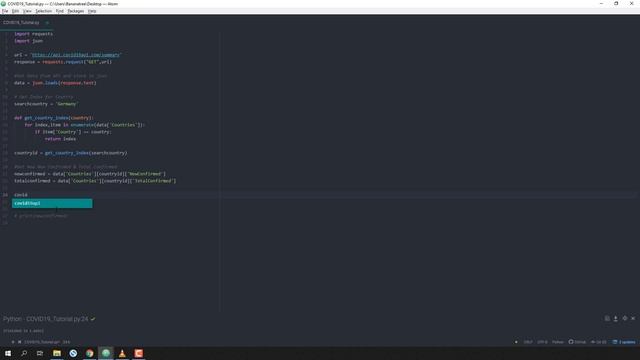Open the Git status bar item
The width and height of the screenshot is (640, 360).
tap(598, 342)
